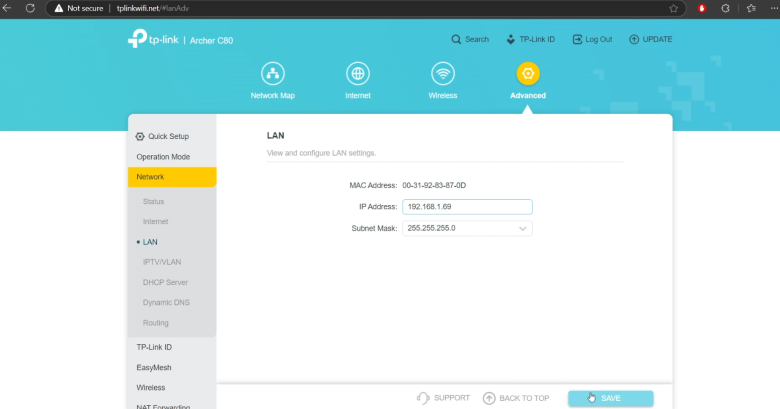Select IPTV/VLAN submenu item
The width and height of the screenshot is (780, 409).
click(x=162, y=262)
